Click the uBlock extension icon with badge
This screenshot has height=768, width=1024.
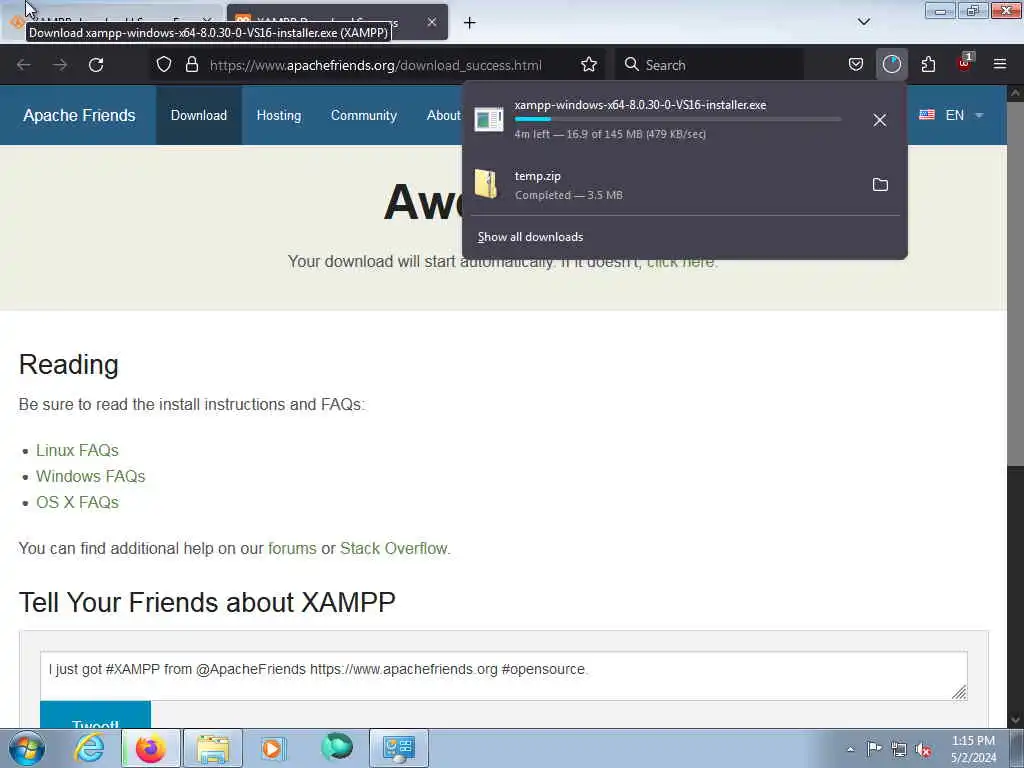tap(964, 63)
